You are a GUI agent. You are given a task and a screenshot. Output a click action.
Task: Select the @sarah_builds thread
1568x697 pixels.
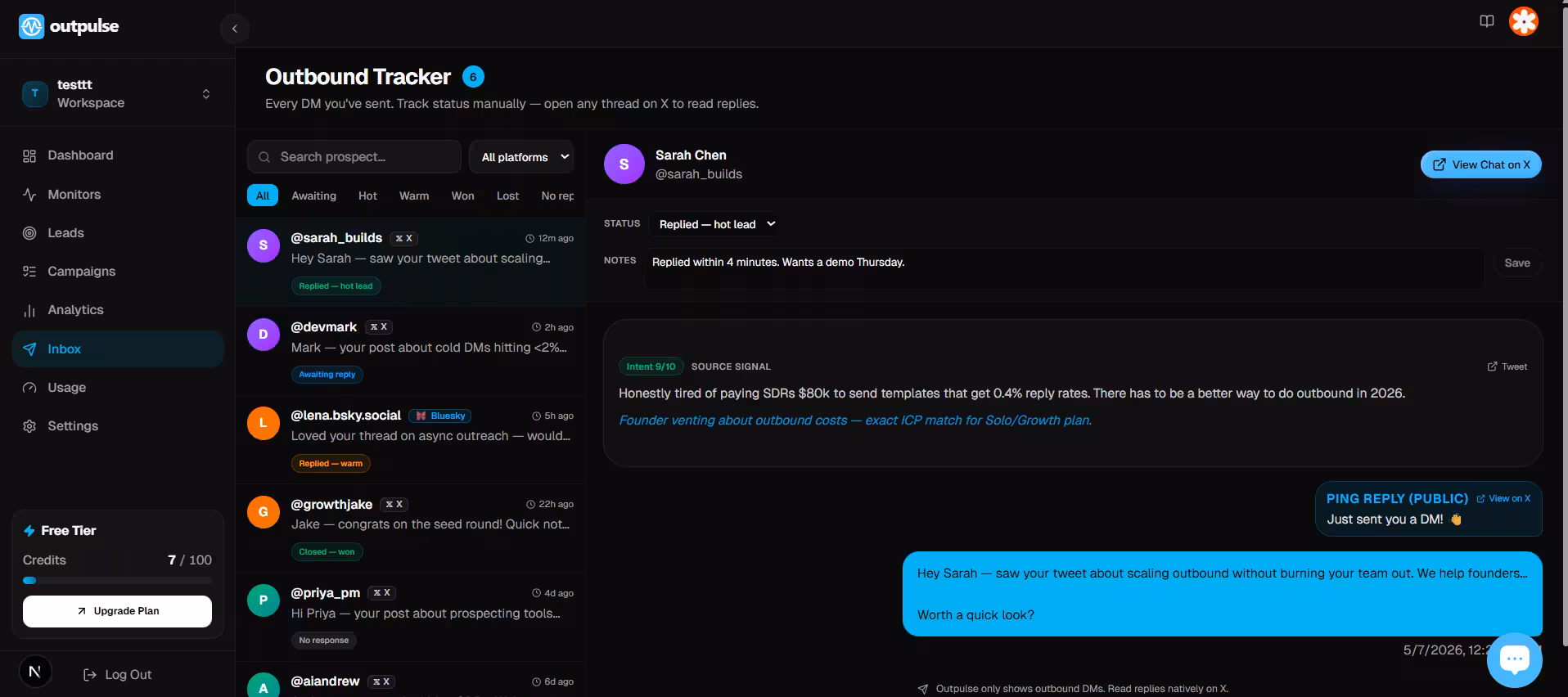pos(410,263)
